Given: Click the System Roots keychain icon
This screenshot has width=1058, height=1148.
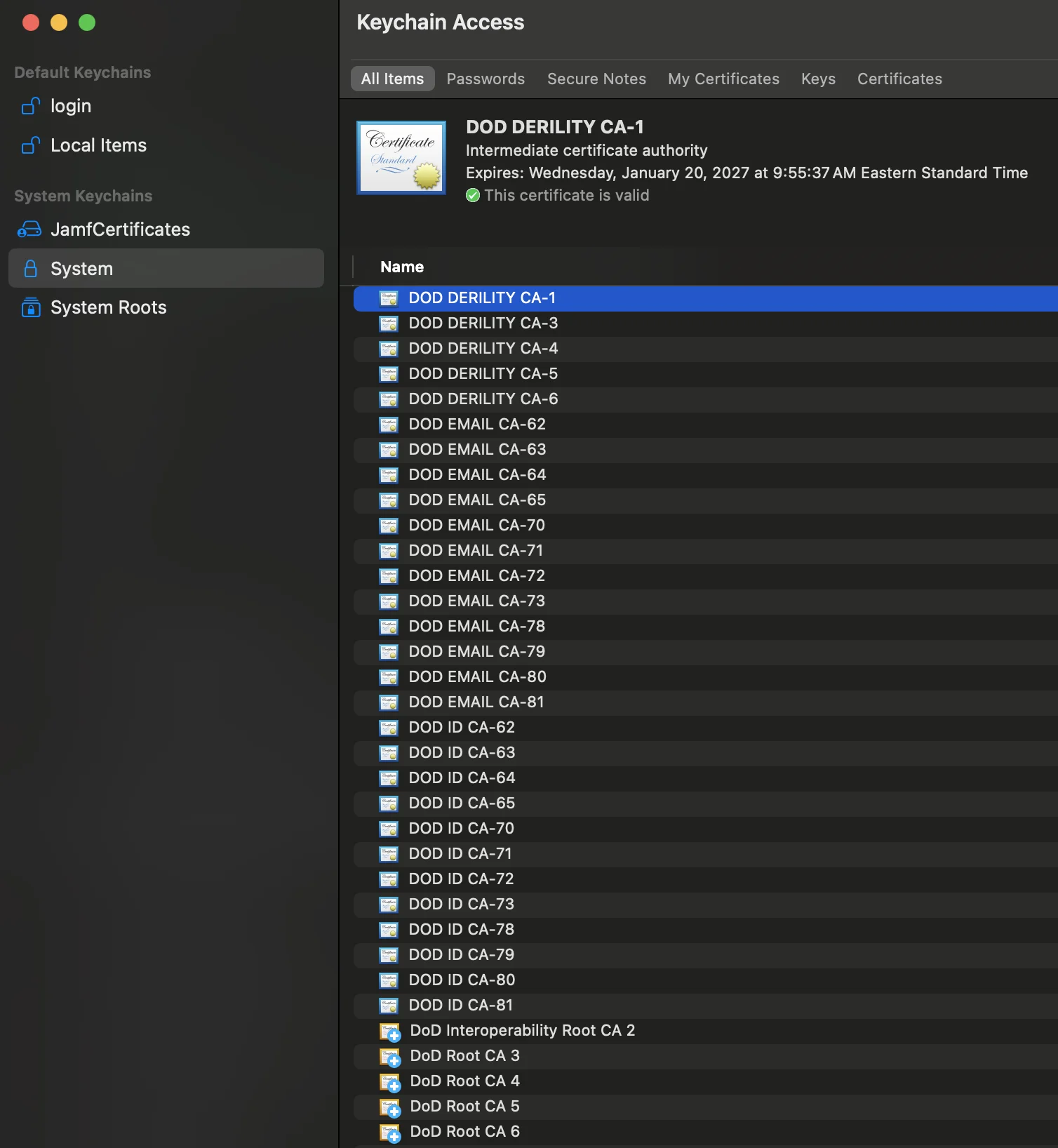Looking at the screenshot, I should click(31, 307).
